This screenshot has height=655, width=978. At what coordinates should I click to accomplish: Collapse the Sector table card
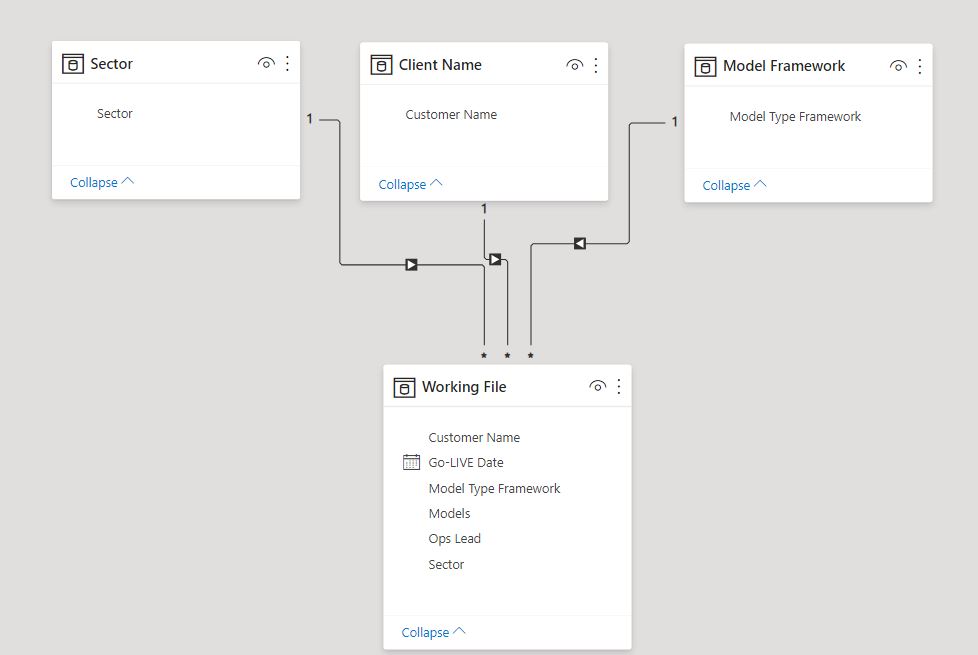pos(102,182)
